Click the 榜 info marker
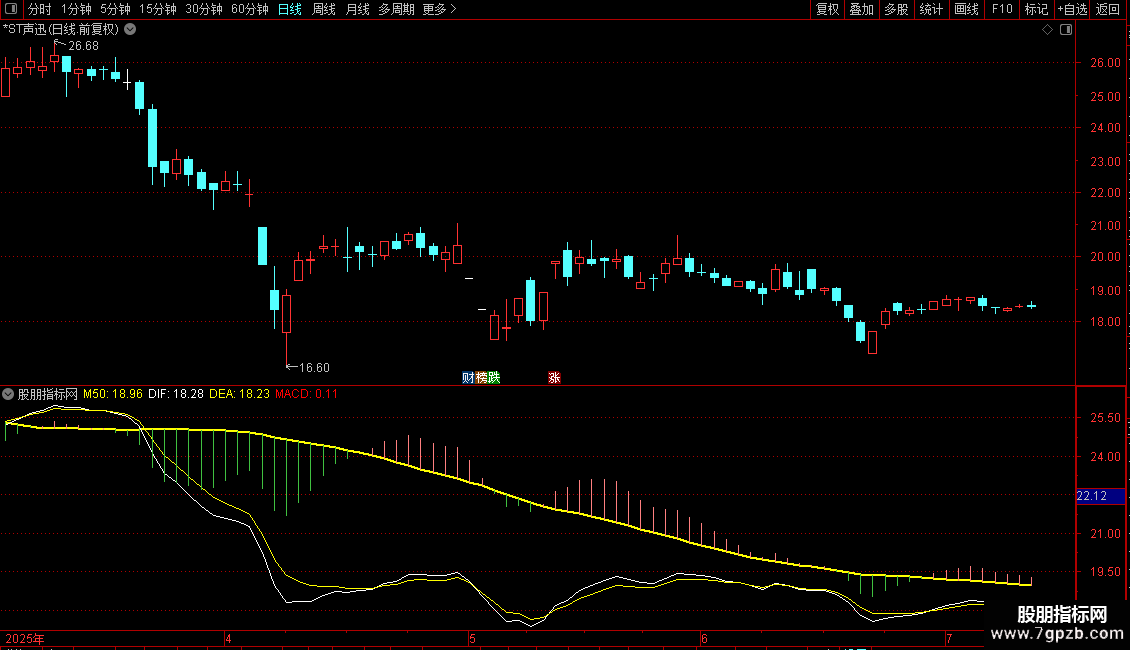The height and width of the screenshot is (650, 1130). pyautogui.click(x=481, y=378)
